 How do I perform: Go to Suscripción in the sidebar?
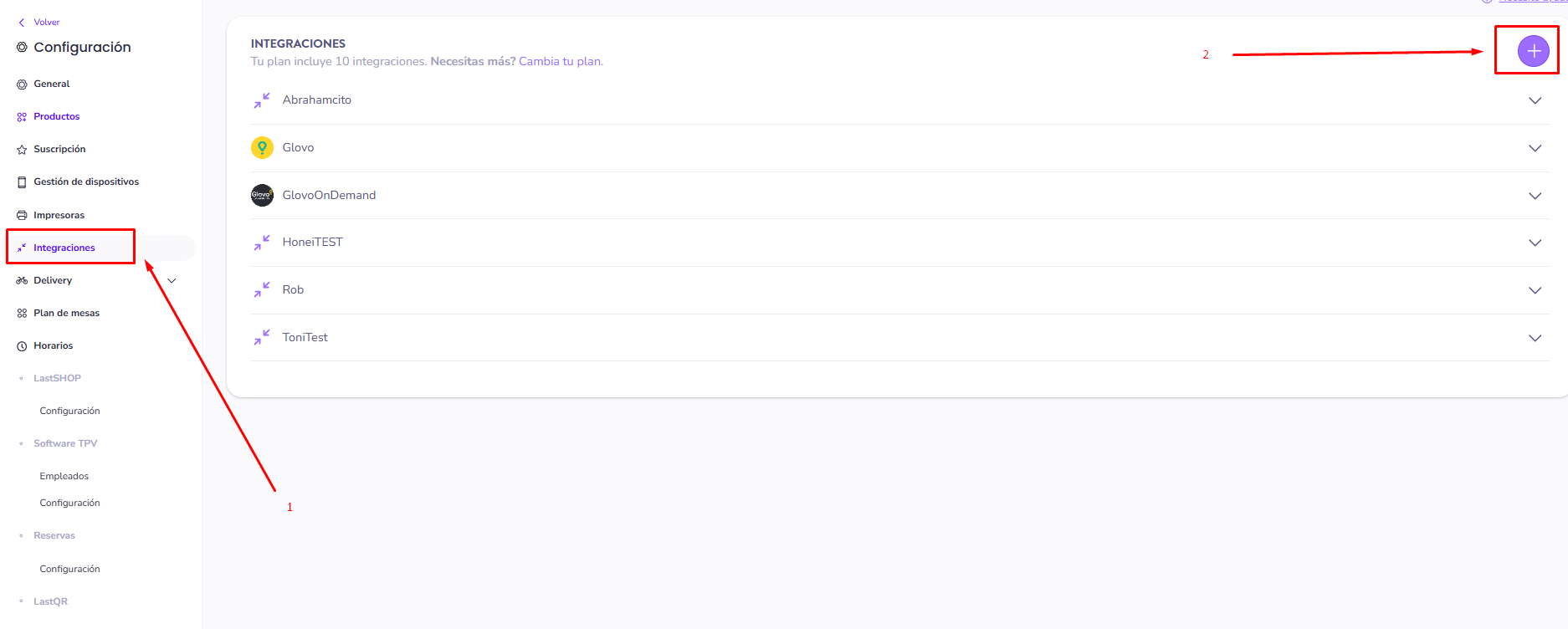click(59, 149)
